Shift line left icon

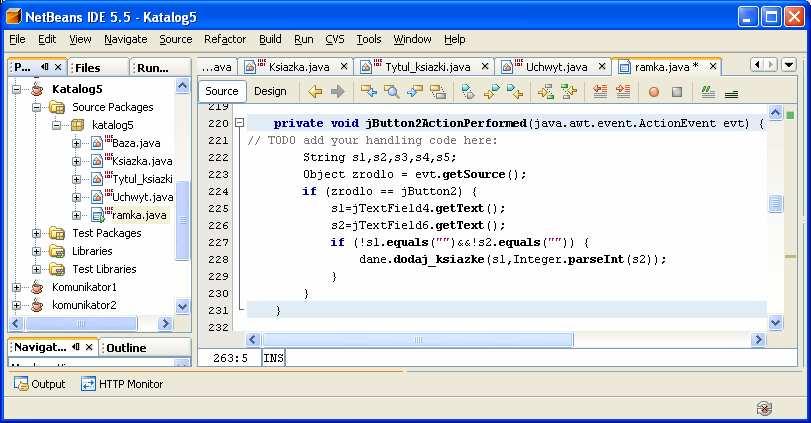pyautogui.click(x=600, y=92)
